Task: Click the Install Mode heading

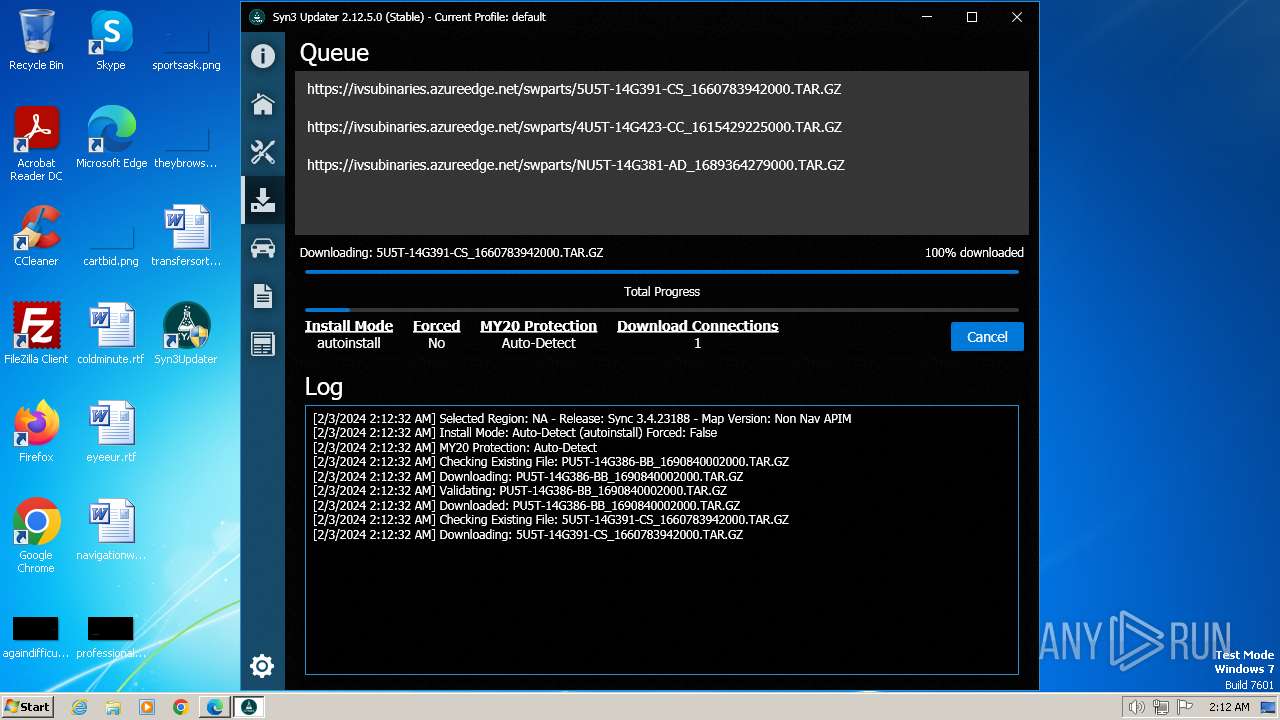Action: tap(349, 326)
